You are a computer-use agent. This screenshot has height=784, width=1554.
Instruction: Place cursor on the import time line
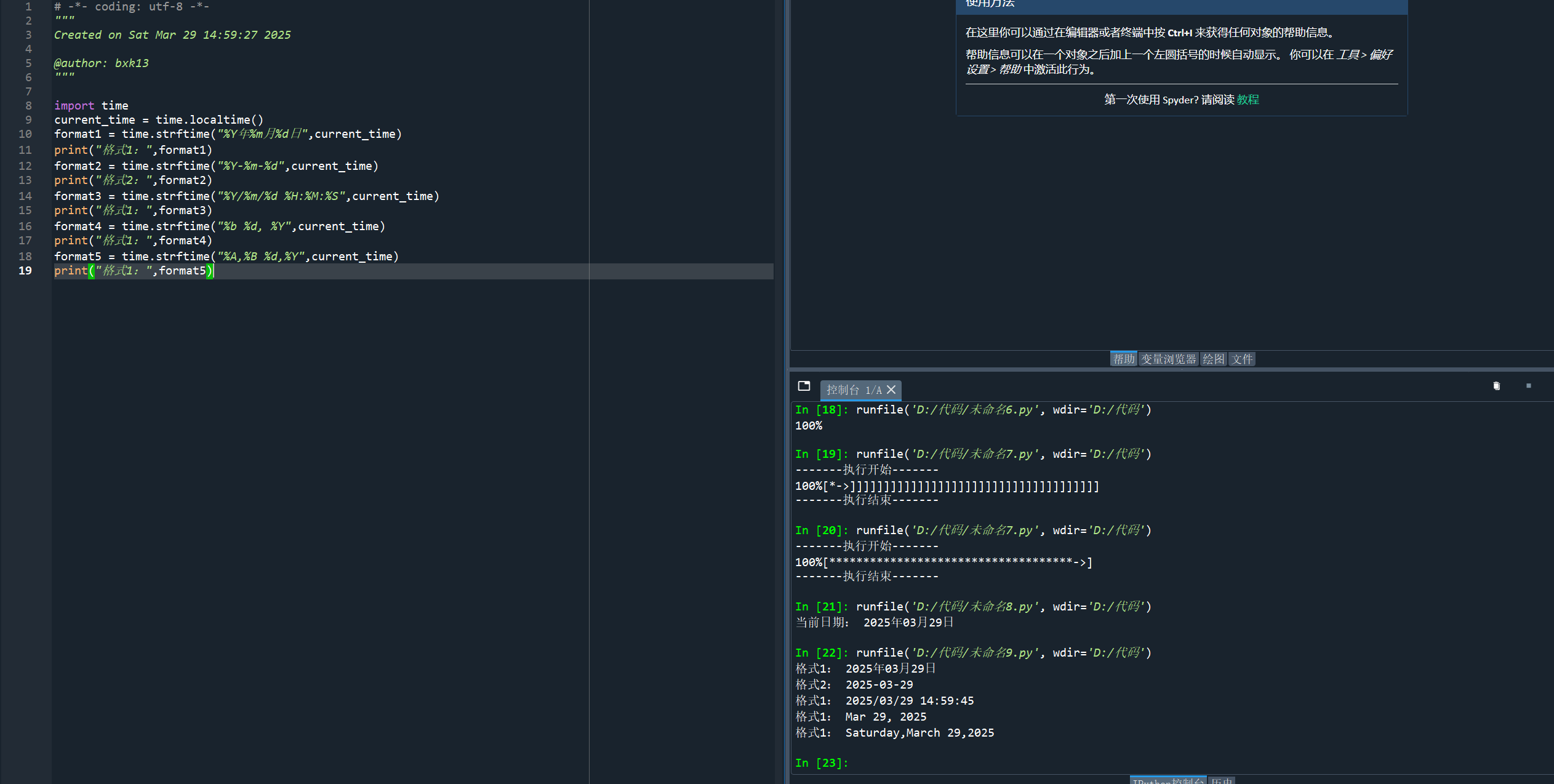click(x=91, y=105)
